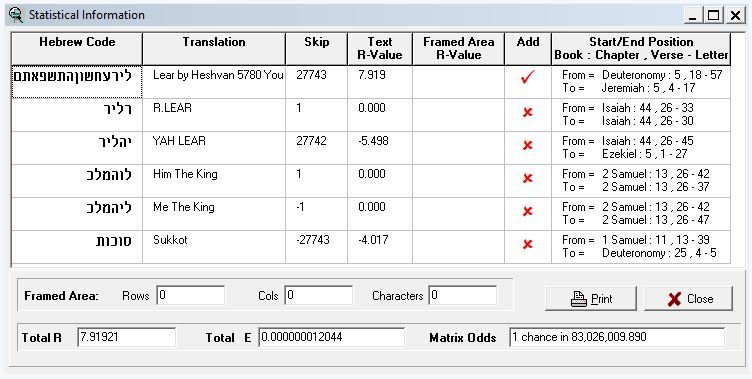Toggle the red checkmark for Lear by Heshvan
This screenshot has height=379, width=752.
pos(528,77)
